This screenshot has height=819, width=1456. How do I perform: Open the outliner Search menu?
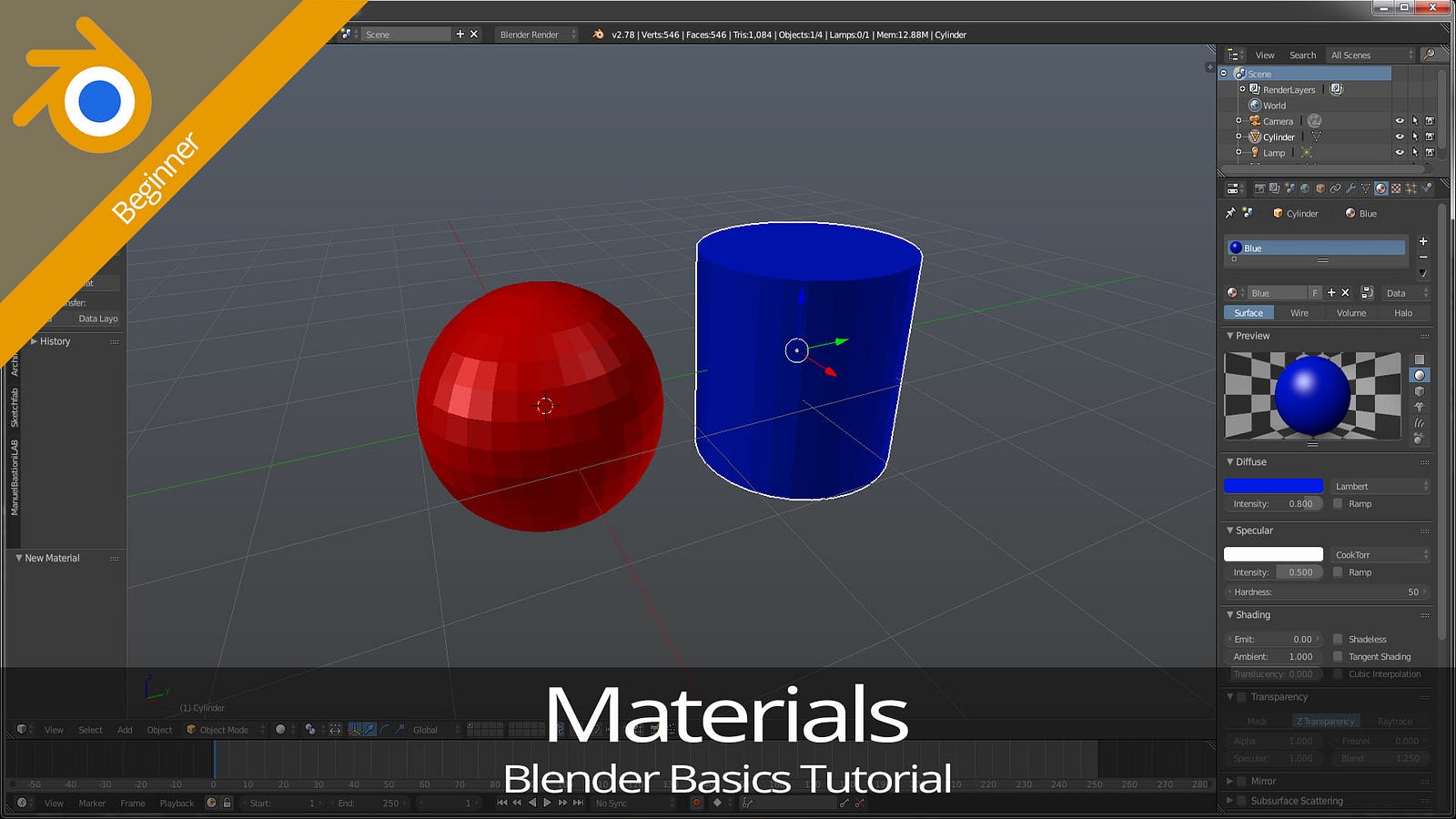[x=1302, y=55]
